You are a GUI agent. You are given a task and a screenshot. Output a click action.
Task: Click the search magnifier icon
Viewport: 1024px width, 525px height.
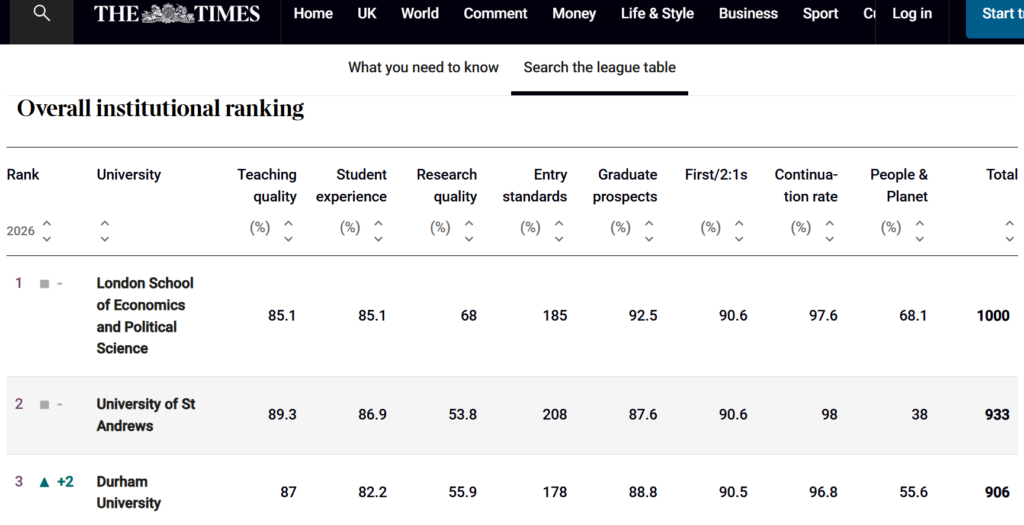41,14
